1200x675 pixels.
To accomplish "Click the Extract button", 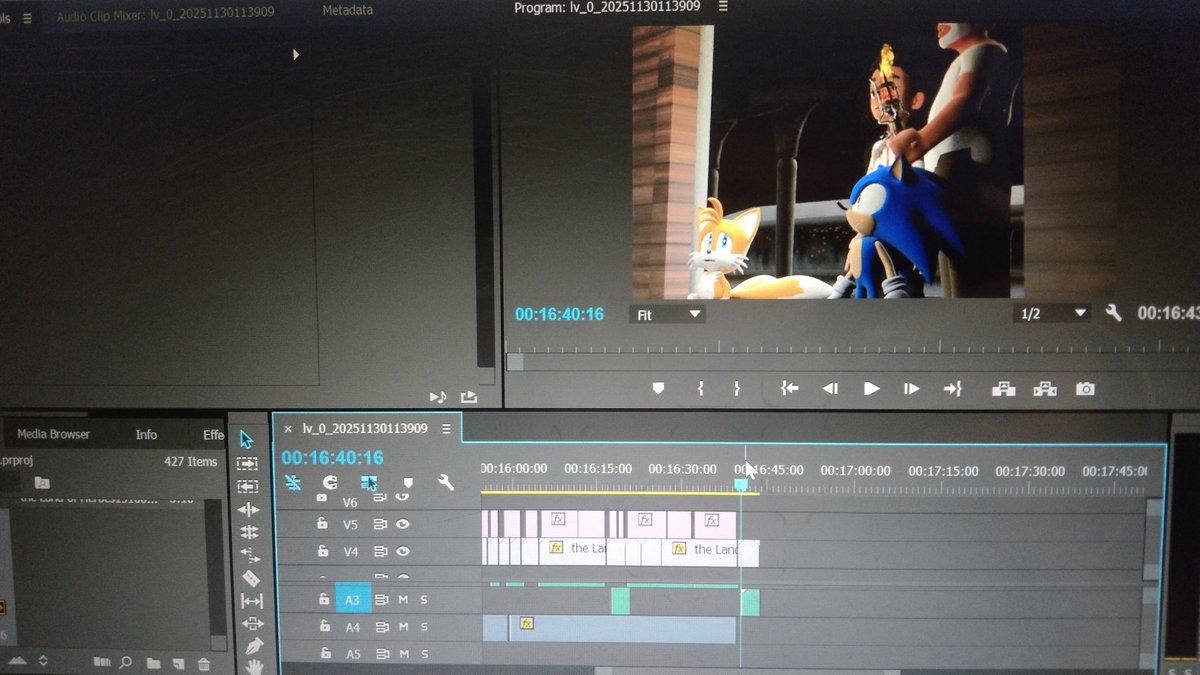I will click(1045, 388).
